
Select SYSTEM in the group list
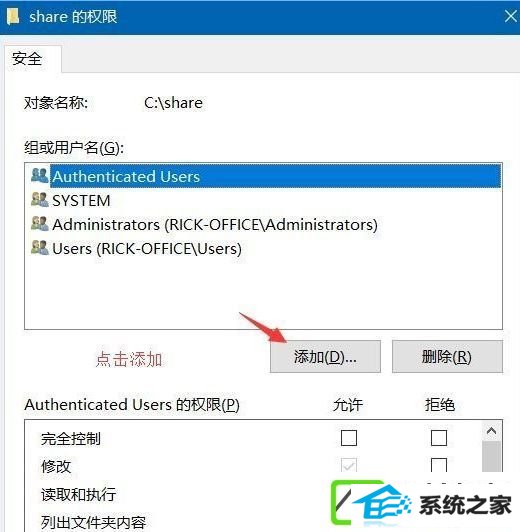pyautogui.click(x=81, y=201)
